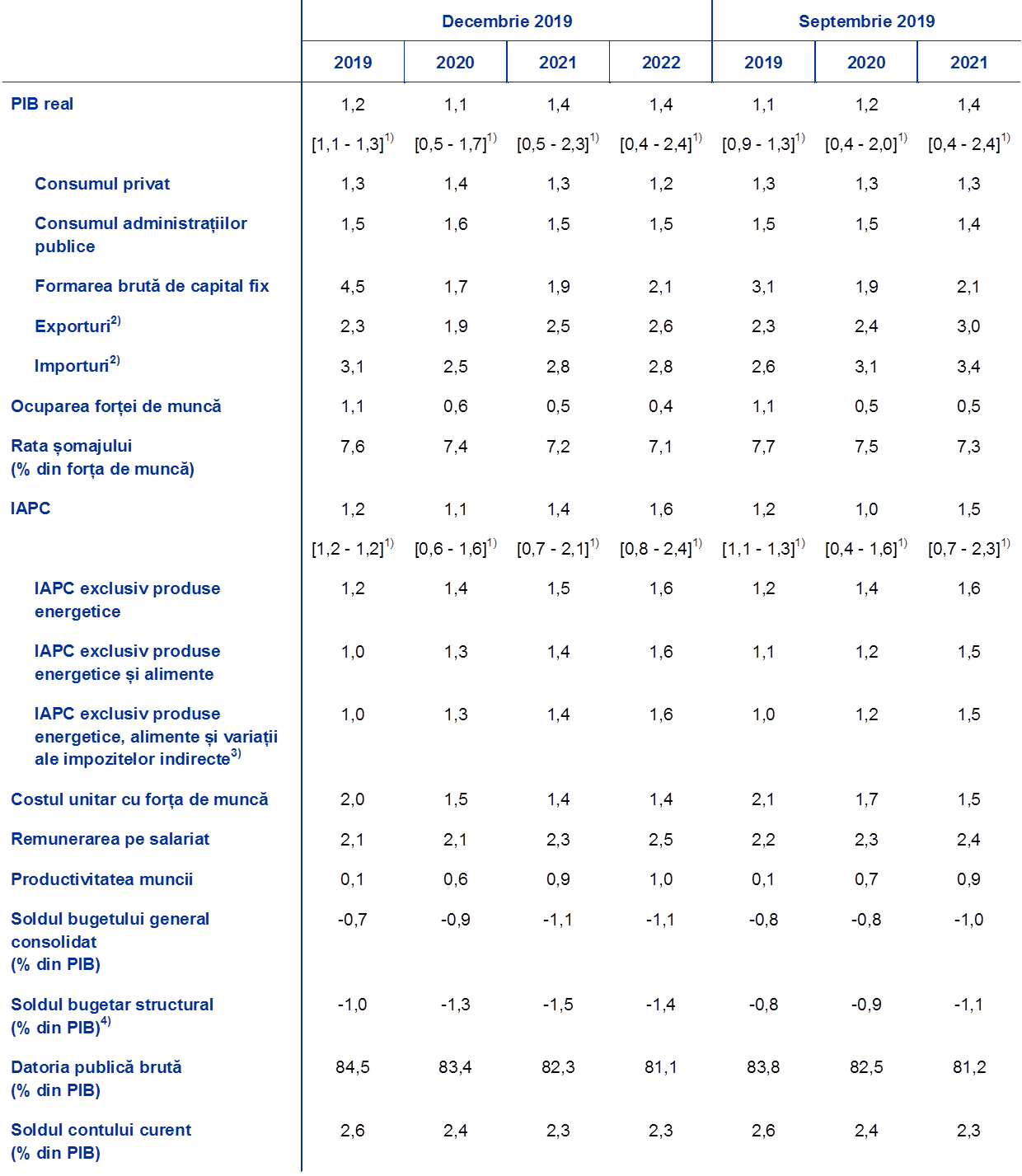
Task: Select the standalone IAPC row label
Action: tap(30, 508)
